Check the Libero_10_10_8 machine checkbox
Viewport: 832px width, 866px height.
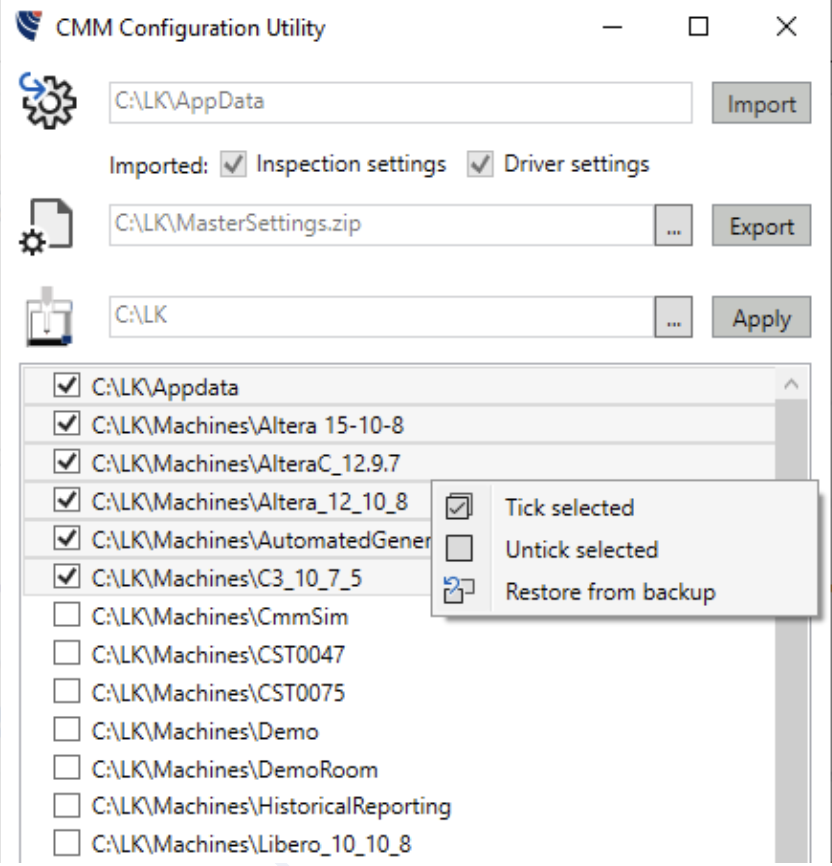[67, 843]
